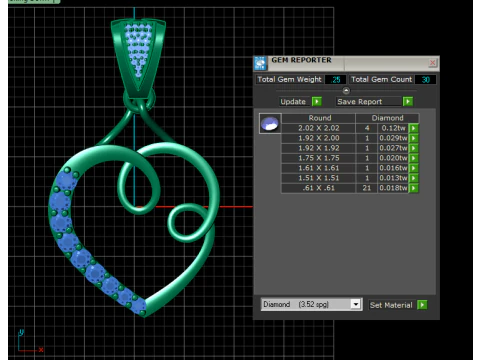Select the .61 X .61 size cell
The image size is (480, 360).
(x=319, y=188)
